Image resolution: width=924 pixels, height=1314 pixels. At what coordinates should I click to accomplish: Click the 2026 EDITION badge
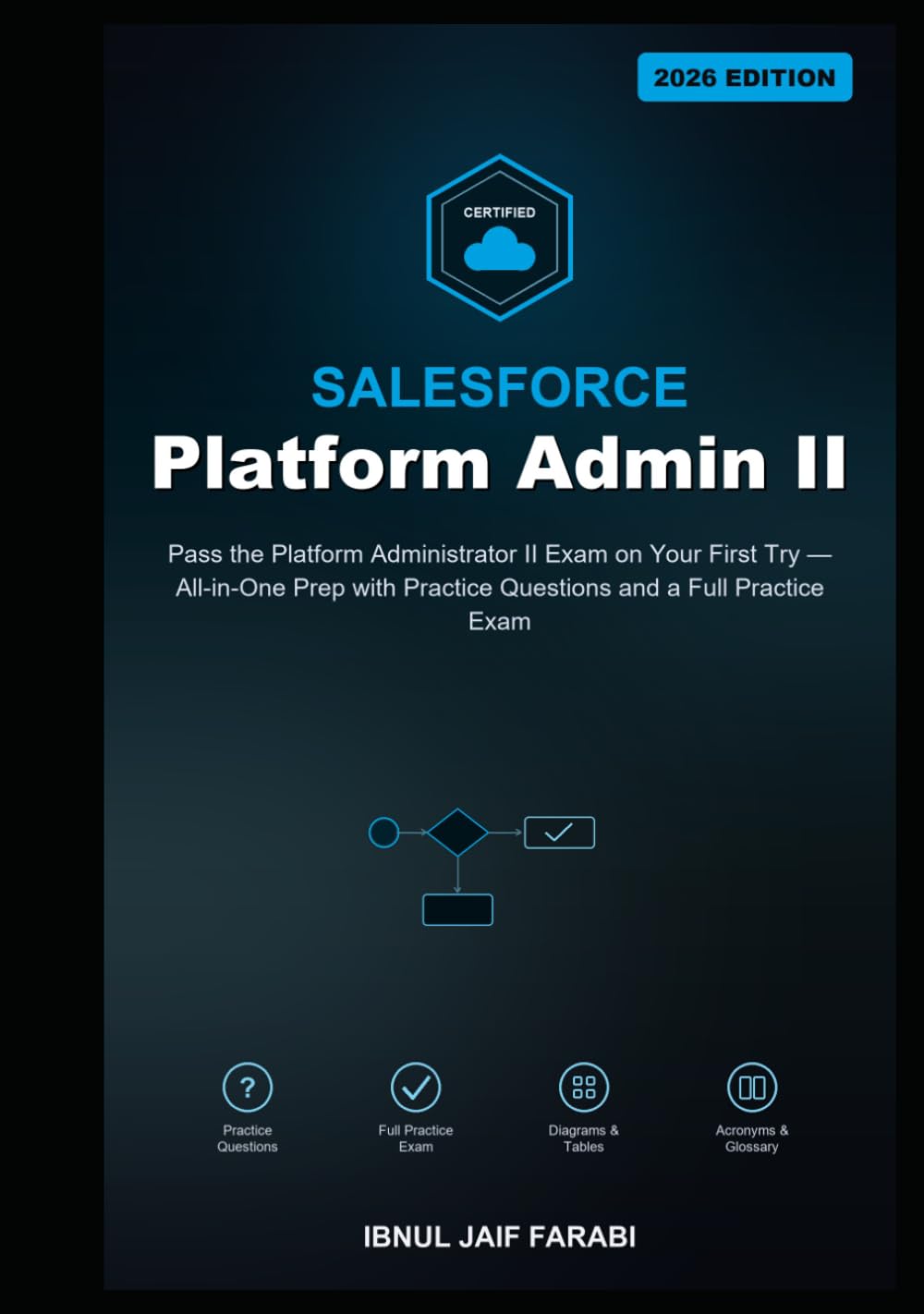coord(745,78)
